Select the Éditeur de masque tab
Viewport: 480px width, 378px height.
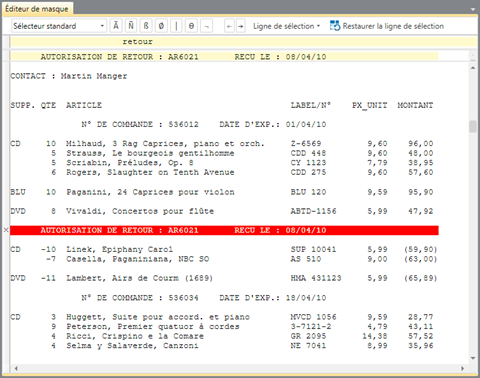point(37,9)
